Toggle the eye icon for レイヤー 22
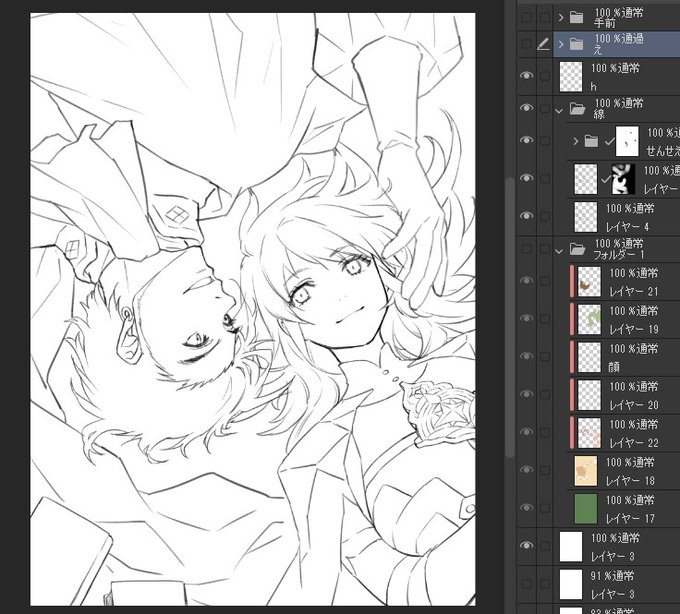Image resolution: width=680 pixels, height=614 pixels. coord(526,432)
